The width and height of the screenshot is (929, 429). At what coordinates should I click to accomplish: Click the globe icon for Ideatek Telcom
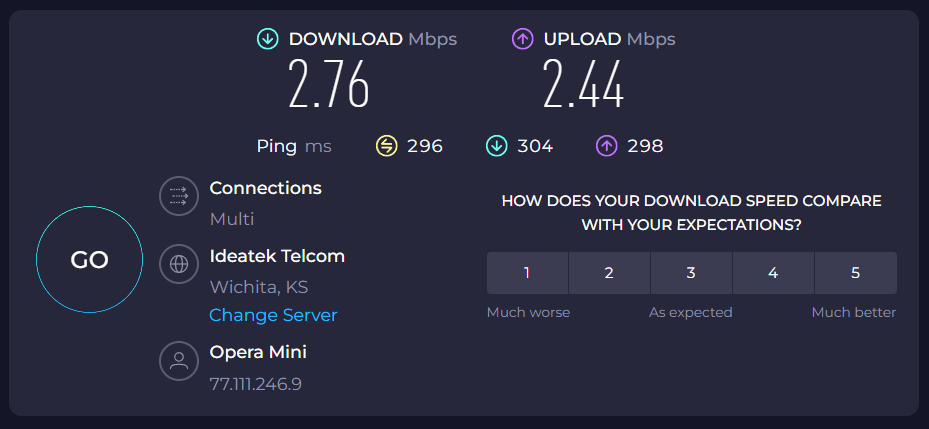[x=179, y=264]
